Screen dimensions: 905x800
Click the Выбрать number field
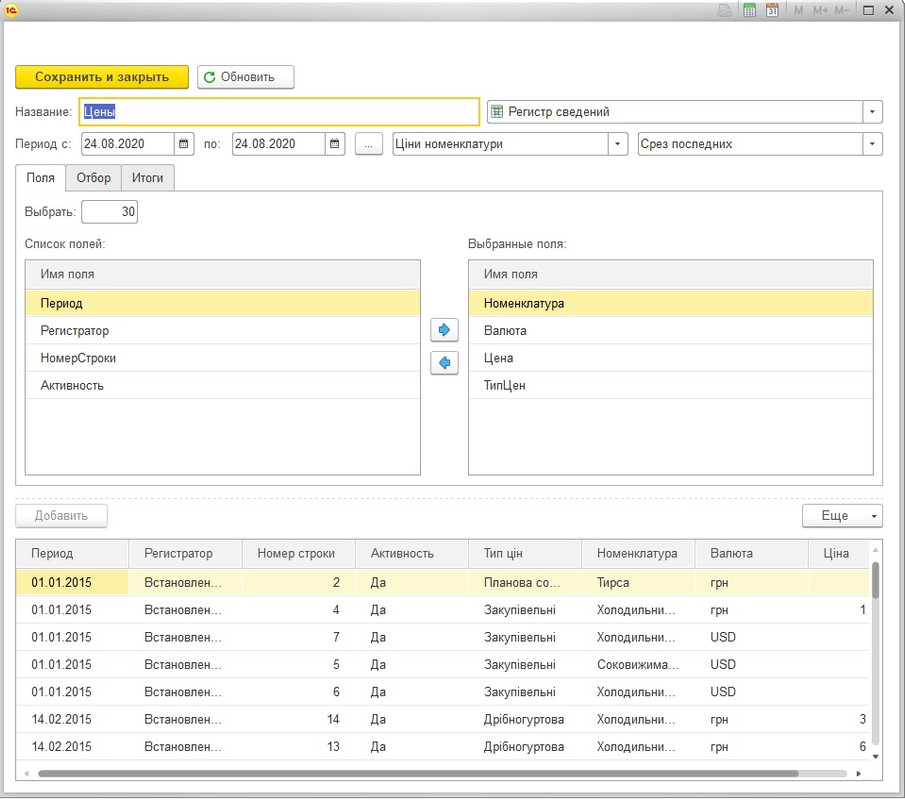109,212
